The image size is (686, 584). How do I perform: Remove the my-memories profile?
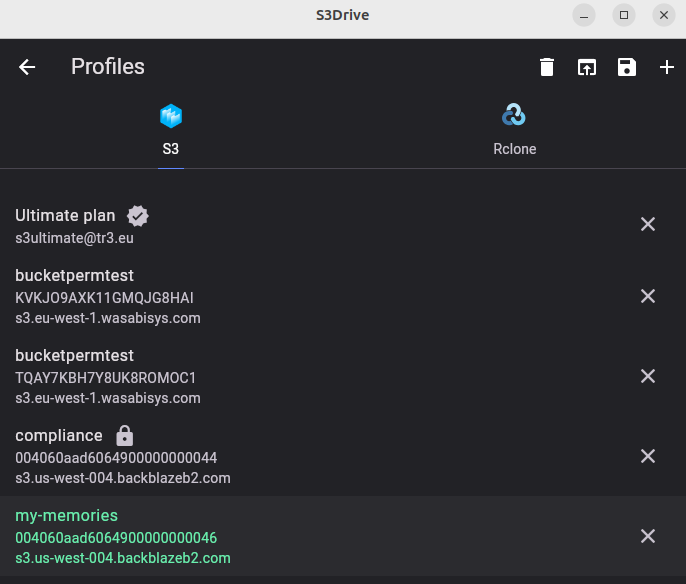[648, 536]
